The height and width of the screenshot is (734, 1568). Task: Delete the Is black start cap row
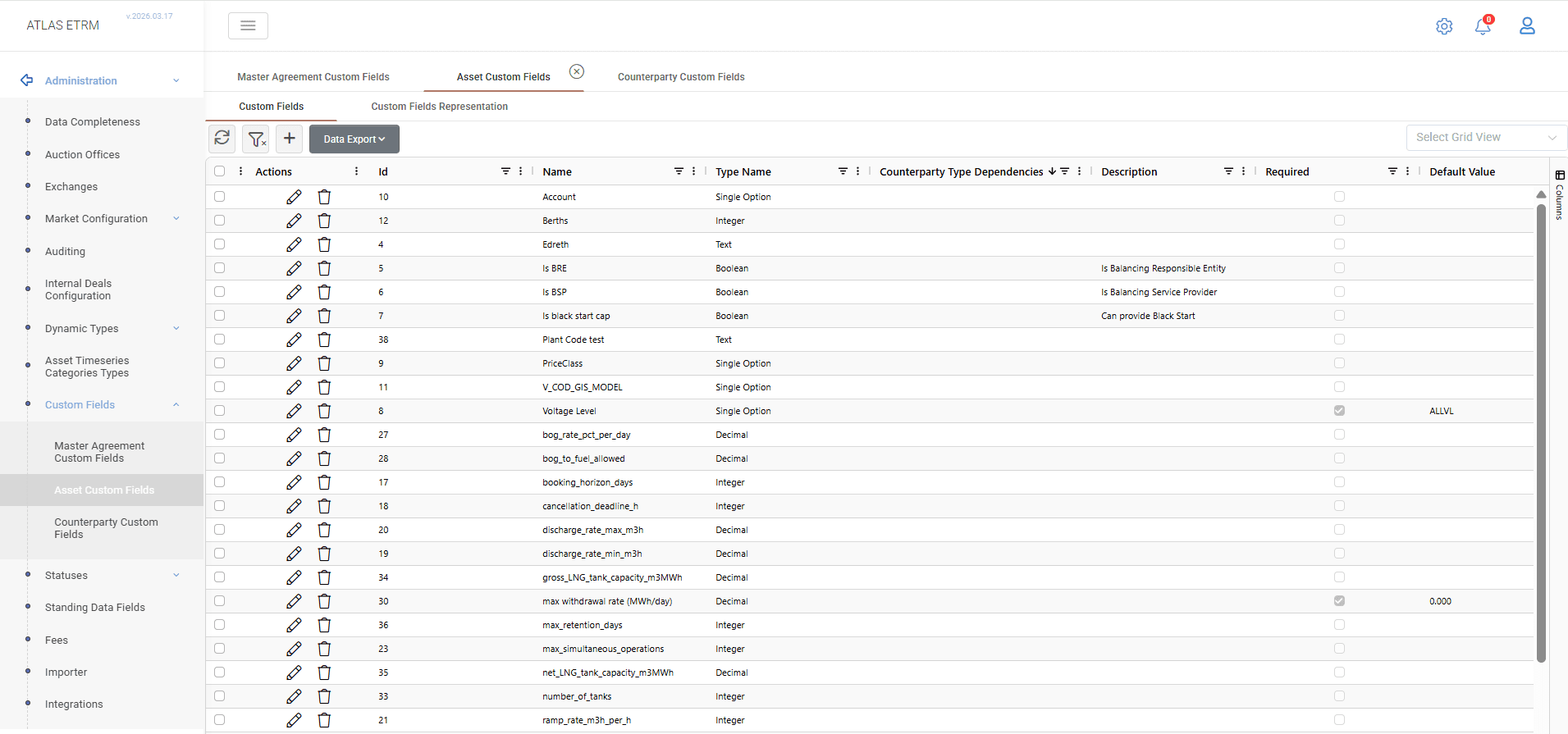(324, 316)
